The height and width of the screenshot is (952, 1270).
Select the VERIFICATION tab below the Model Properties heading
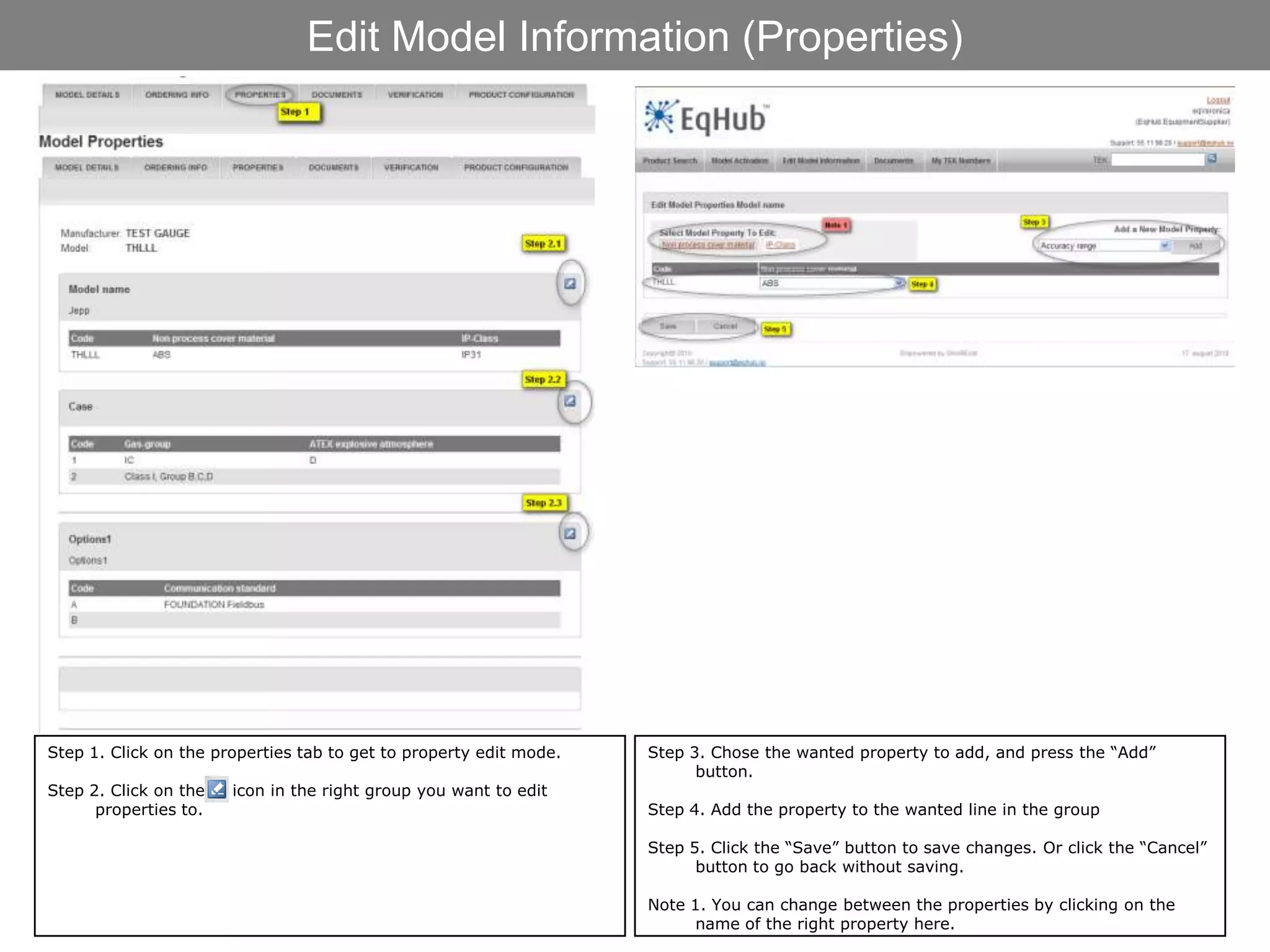[x=411, y=167]
